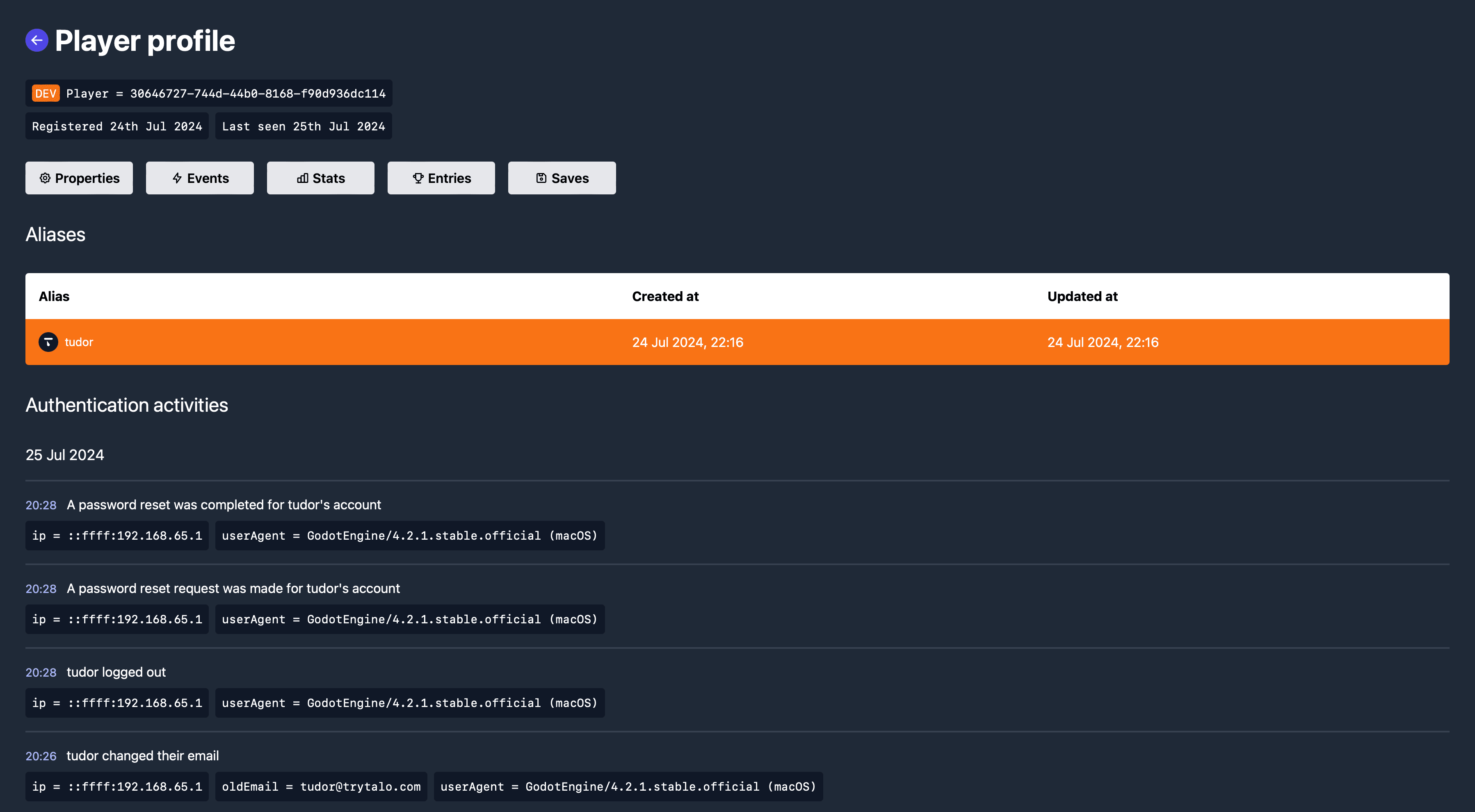
Task: Open the Saves tab
Action: click(561, 178)
